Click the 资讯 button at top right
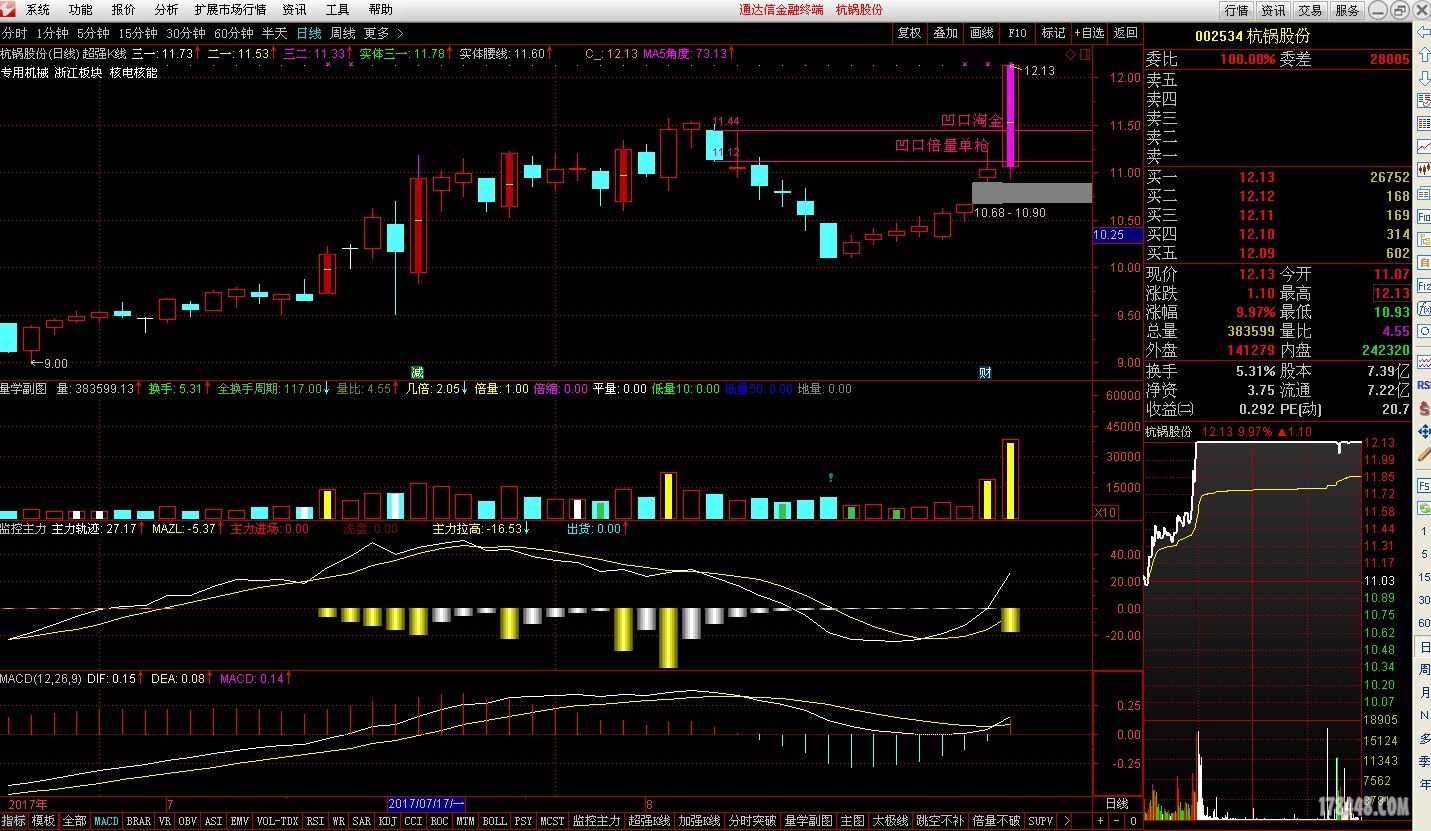The width and height of the screenshot is (1431, 831). tap(1273, 10)
